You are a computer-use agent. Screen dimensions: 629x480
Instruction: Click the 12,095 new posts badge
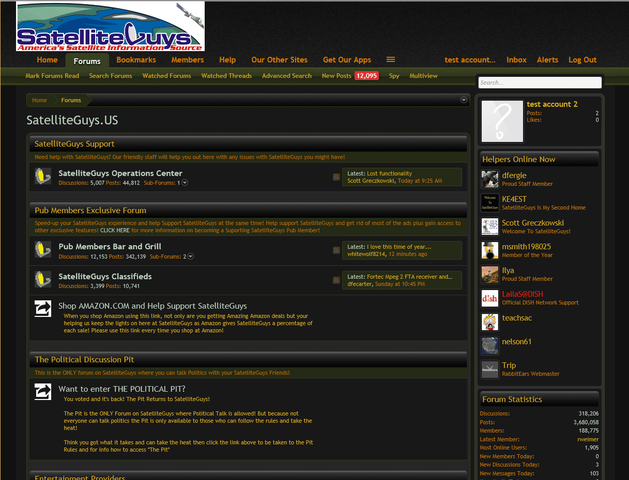pos(367,76)
